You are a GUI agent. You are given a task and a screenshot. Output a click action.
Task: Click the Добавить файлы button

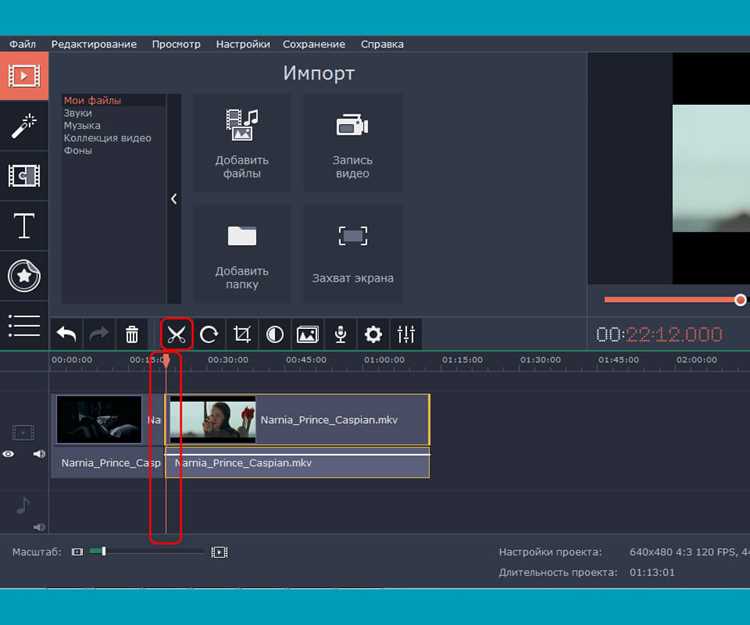click(x=242, y=143)
